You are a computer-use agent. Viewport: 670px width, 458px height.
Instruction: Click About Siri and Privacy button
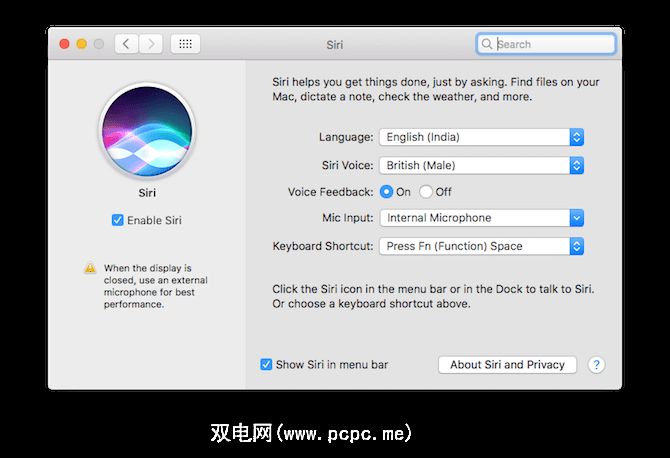507,365
